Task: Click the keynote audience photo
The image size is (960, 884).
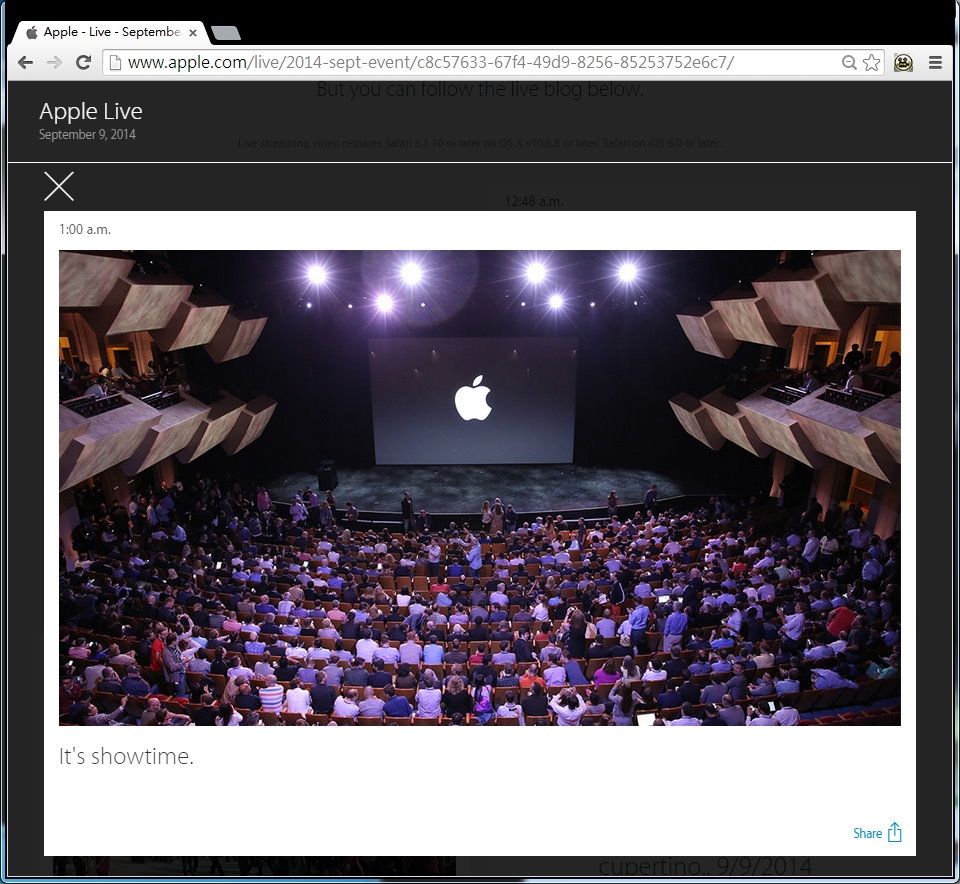Action: [479, 487]
